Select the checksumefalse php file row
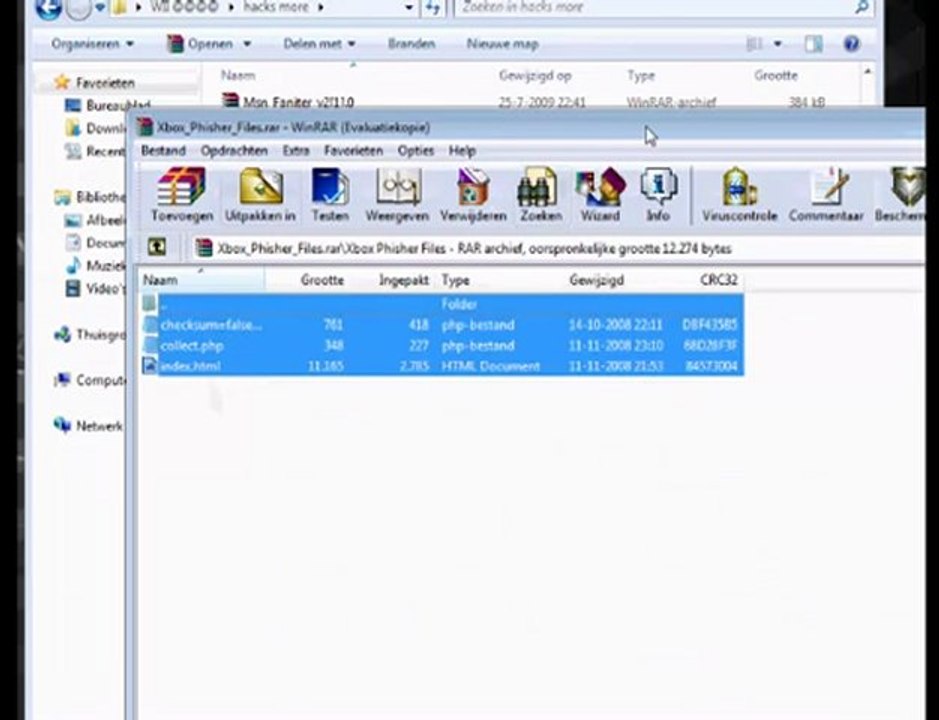 click(442, 325)
